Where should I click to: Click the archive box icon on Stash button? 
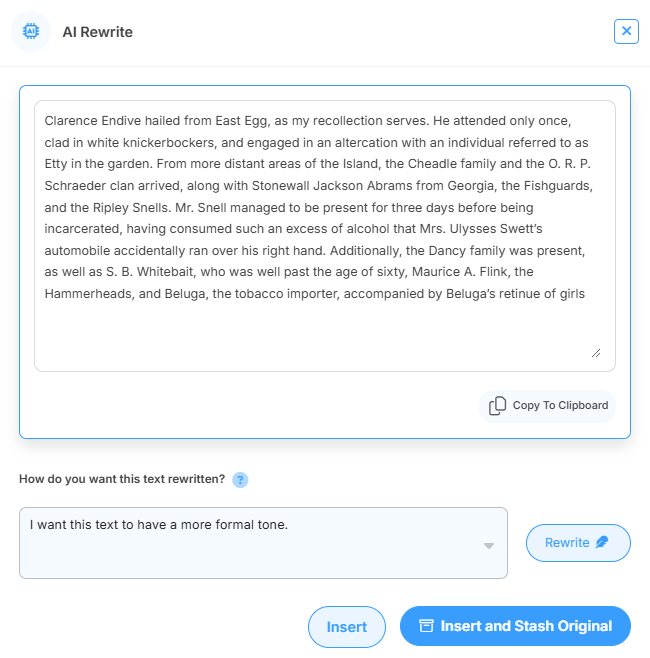pyautogui.click(x=426, y=627)
